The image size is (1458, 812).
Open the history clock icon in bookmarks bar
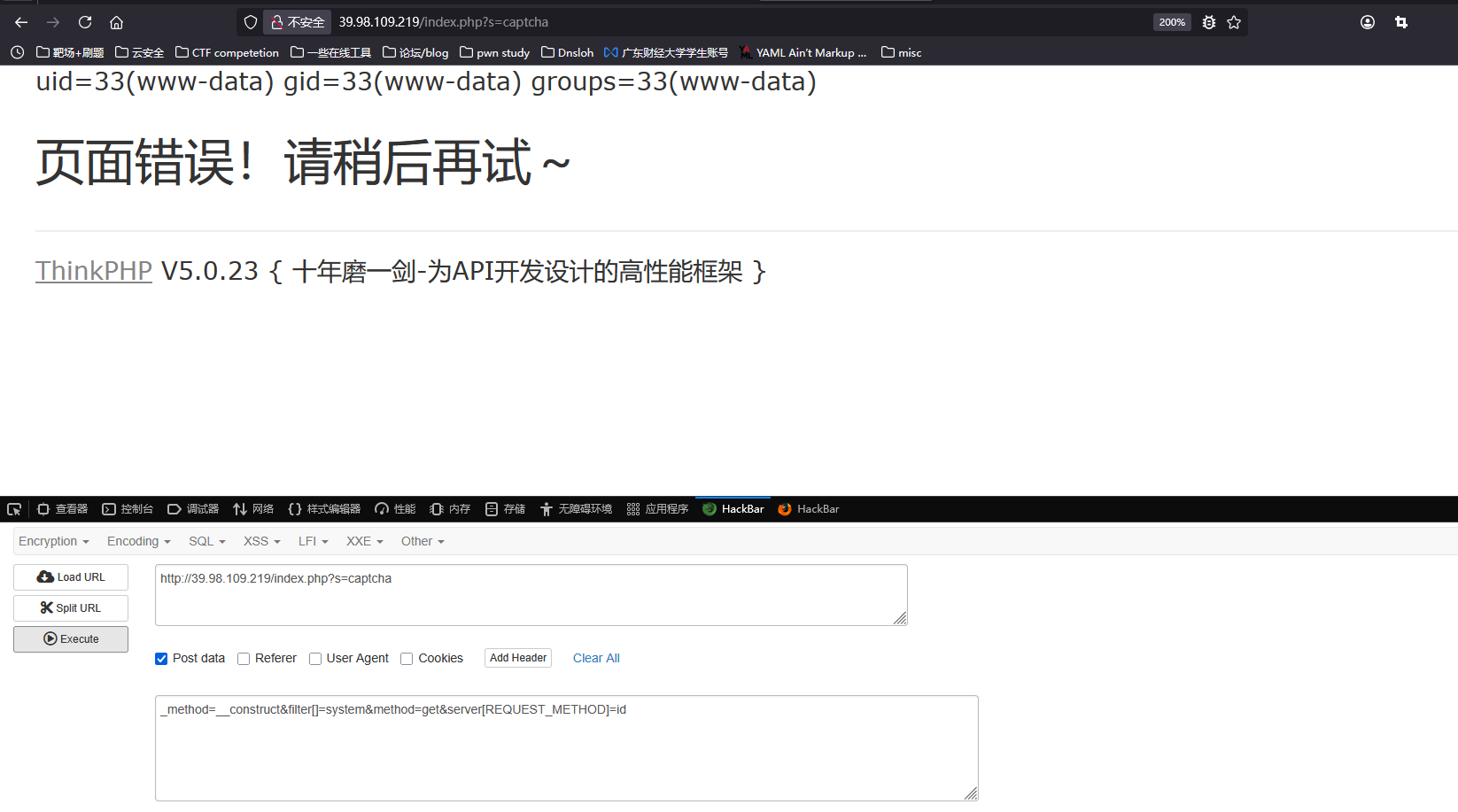[x=17, y=52]
